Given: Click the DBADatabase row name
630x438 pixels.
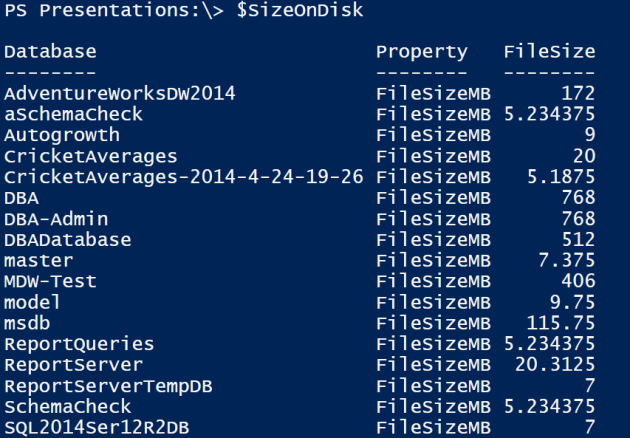Looking at the screenshot, I should coord(68,240).
